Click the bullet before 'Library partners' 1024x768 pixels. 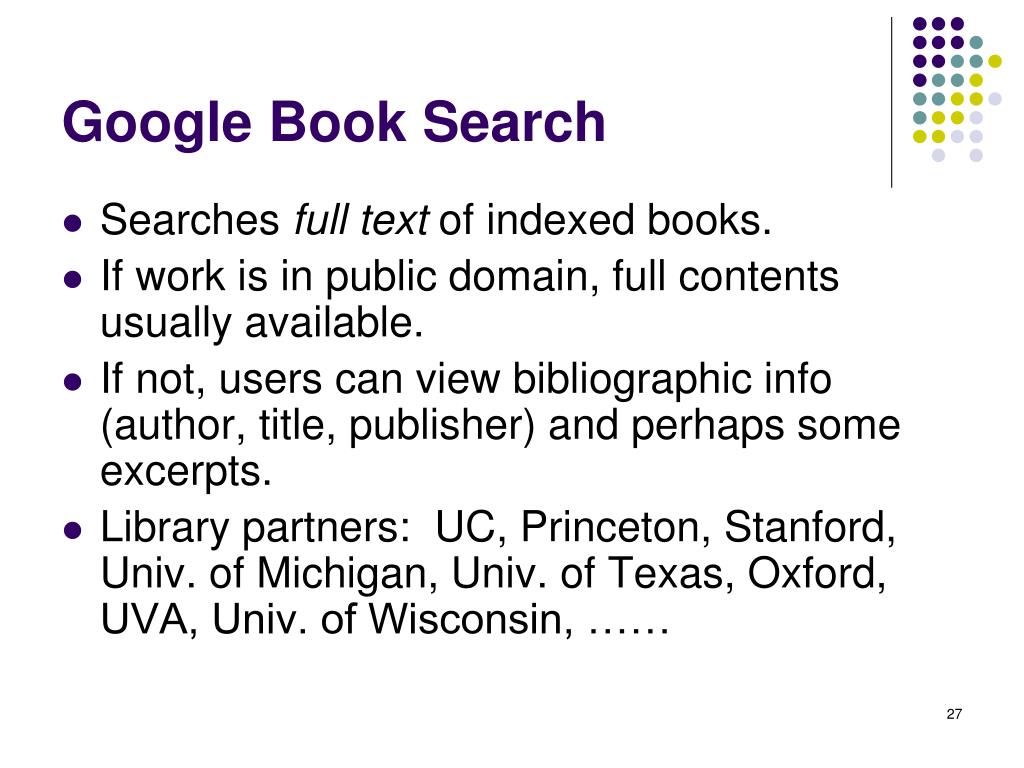[x=73, y=530]
